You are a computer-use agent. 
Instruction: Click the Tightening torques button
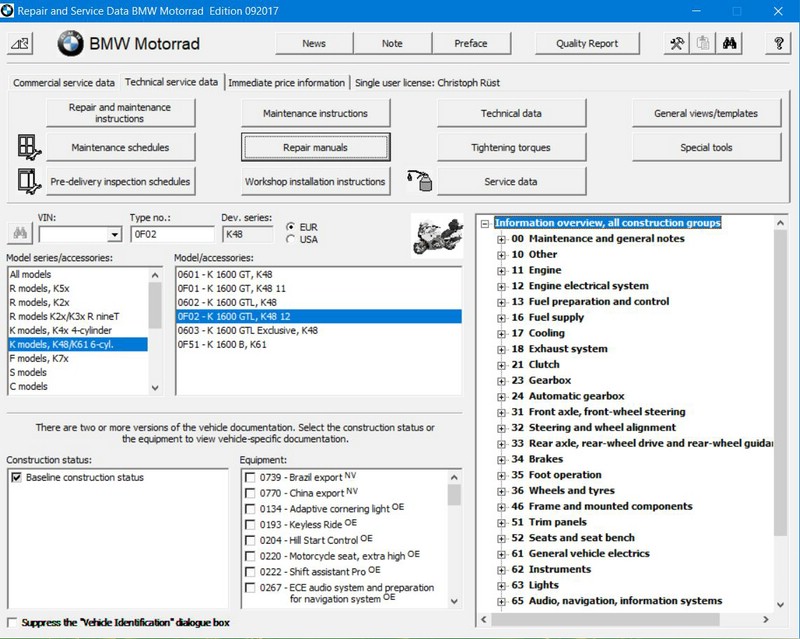click(511, 147)
